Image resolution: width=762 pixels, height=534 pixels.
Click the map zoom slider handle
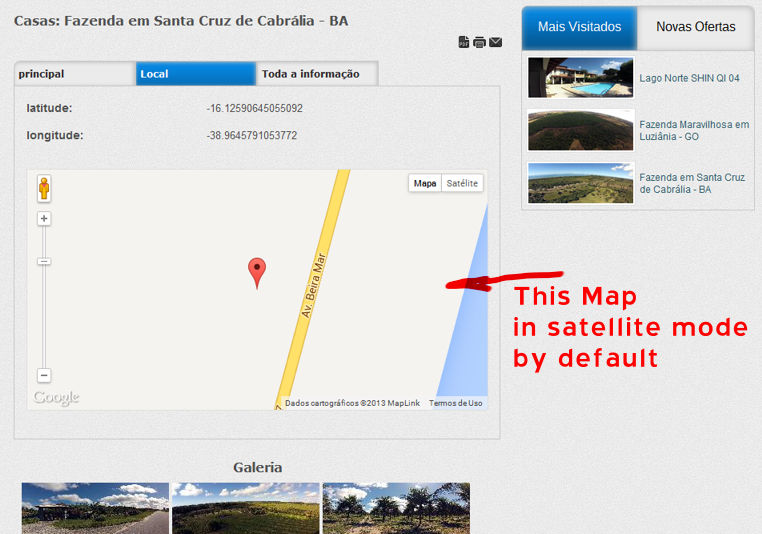tap(44, 261)
